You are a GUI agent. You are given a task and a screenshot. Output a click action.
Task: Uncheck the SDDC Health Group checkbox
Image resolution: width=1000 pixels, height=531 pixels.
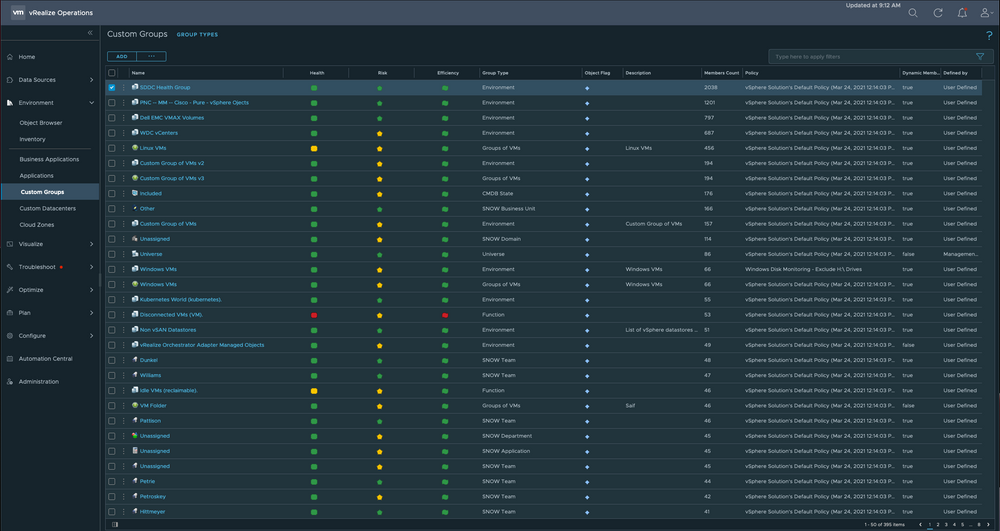pos(112,87)
